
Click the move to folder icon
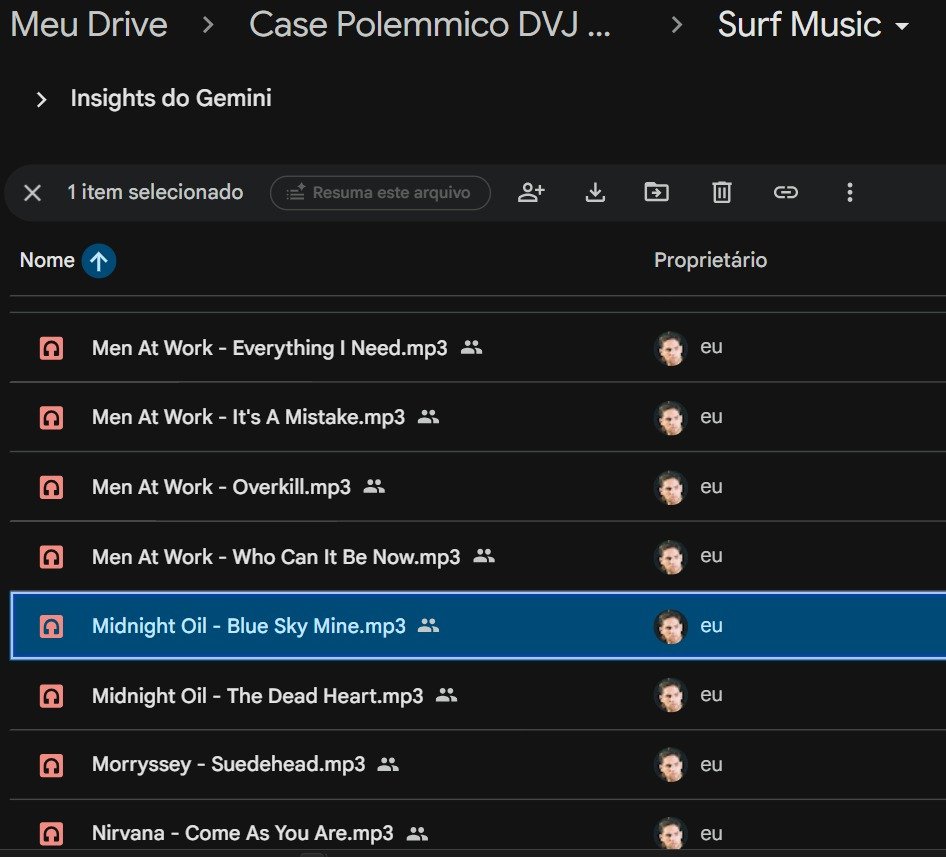point(658,192)
